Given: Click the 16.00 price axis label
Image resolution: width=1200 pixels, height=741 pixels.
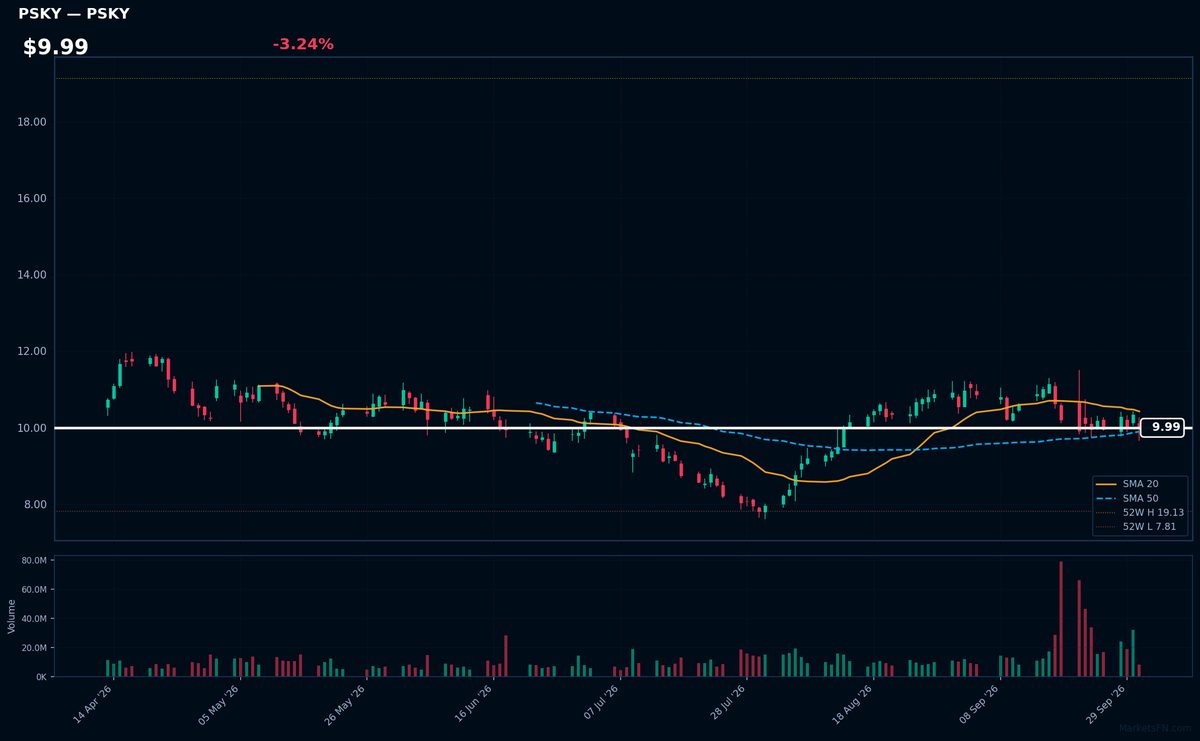Looking at the screenshot, I should tap(32, 198).
